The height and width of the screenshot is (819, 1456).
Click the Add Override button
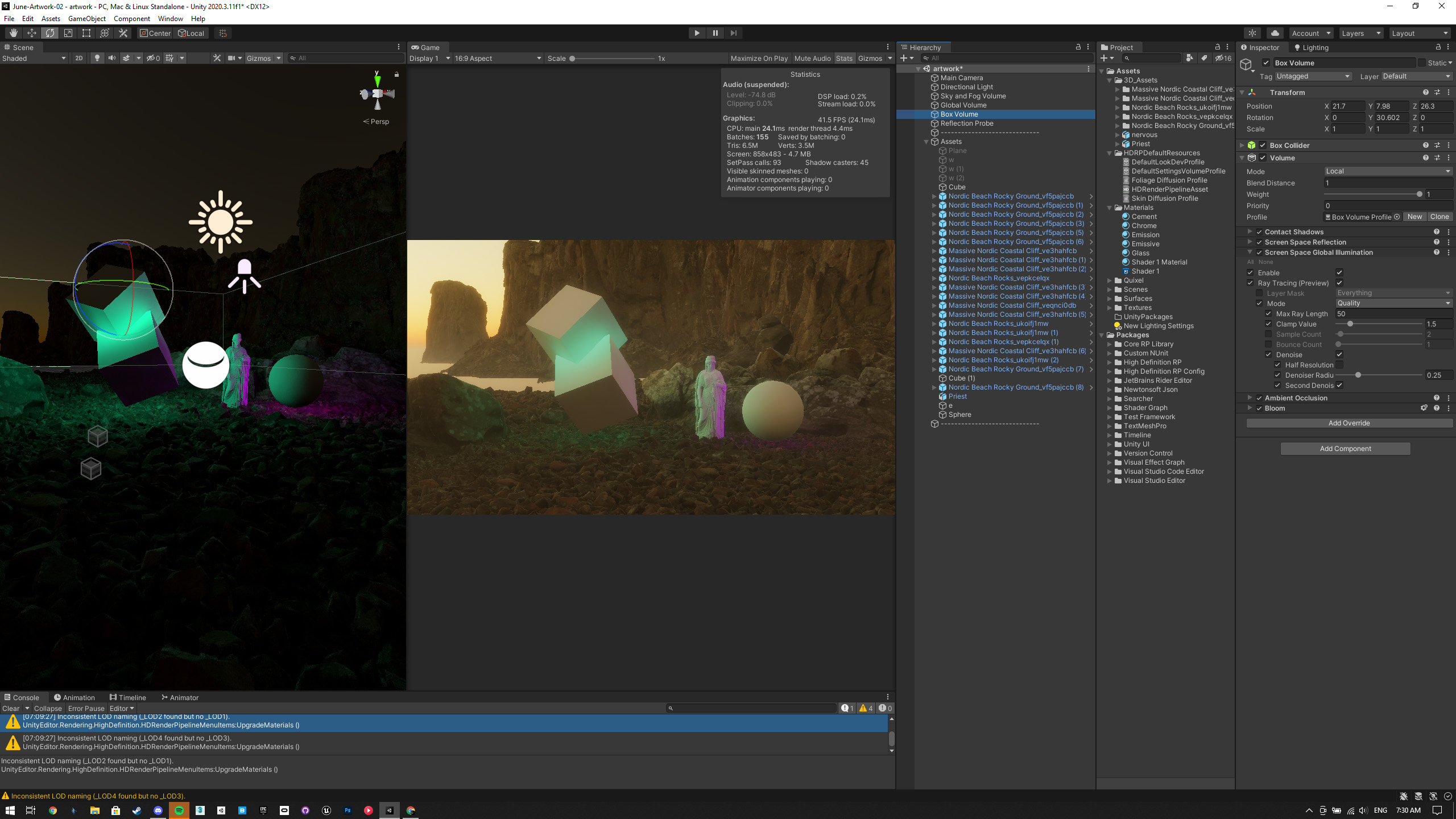(x=1349, y=423)
